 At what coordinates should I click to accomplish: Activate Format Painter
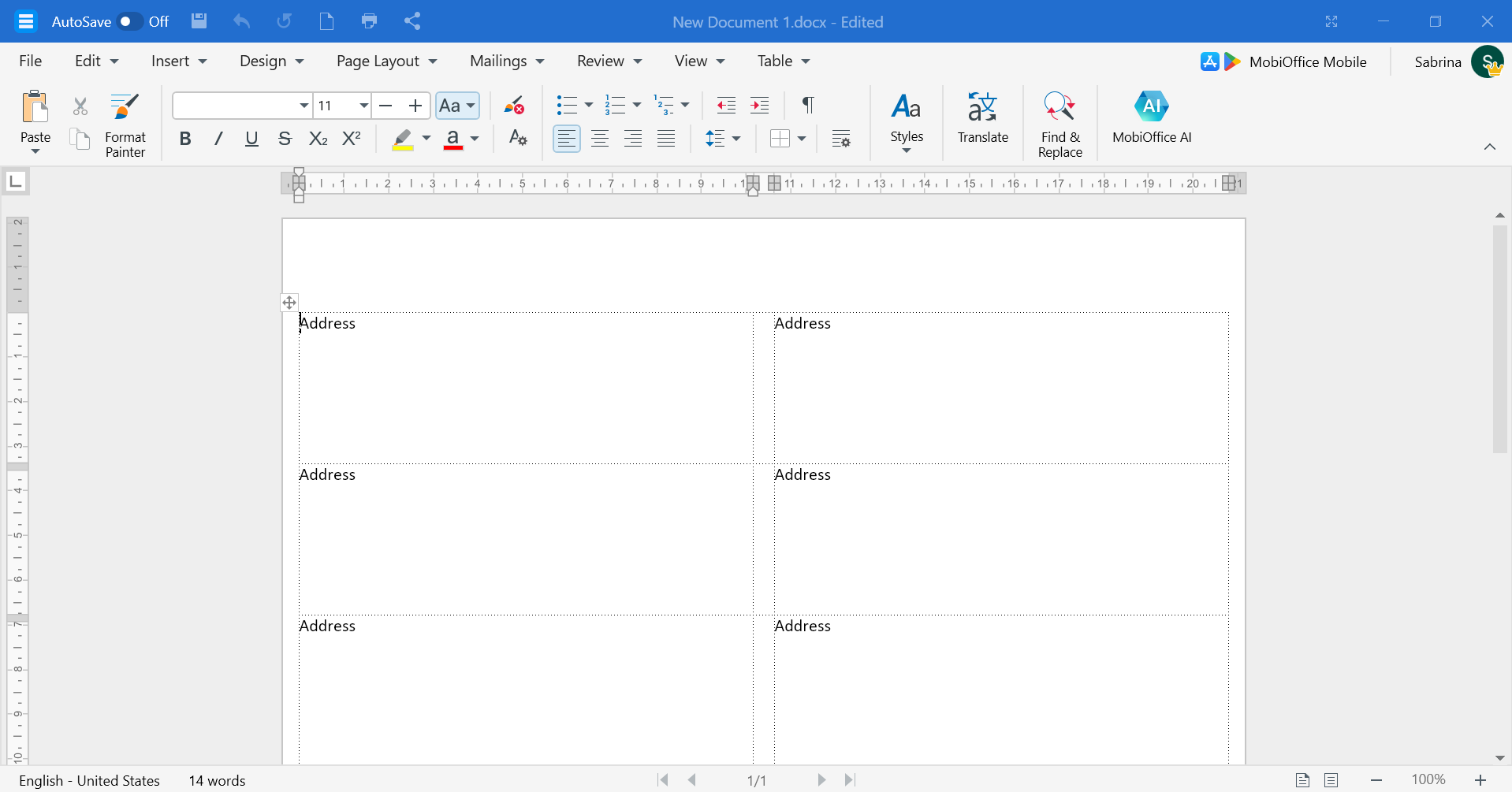[x=125, y=125]
